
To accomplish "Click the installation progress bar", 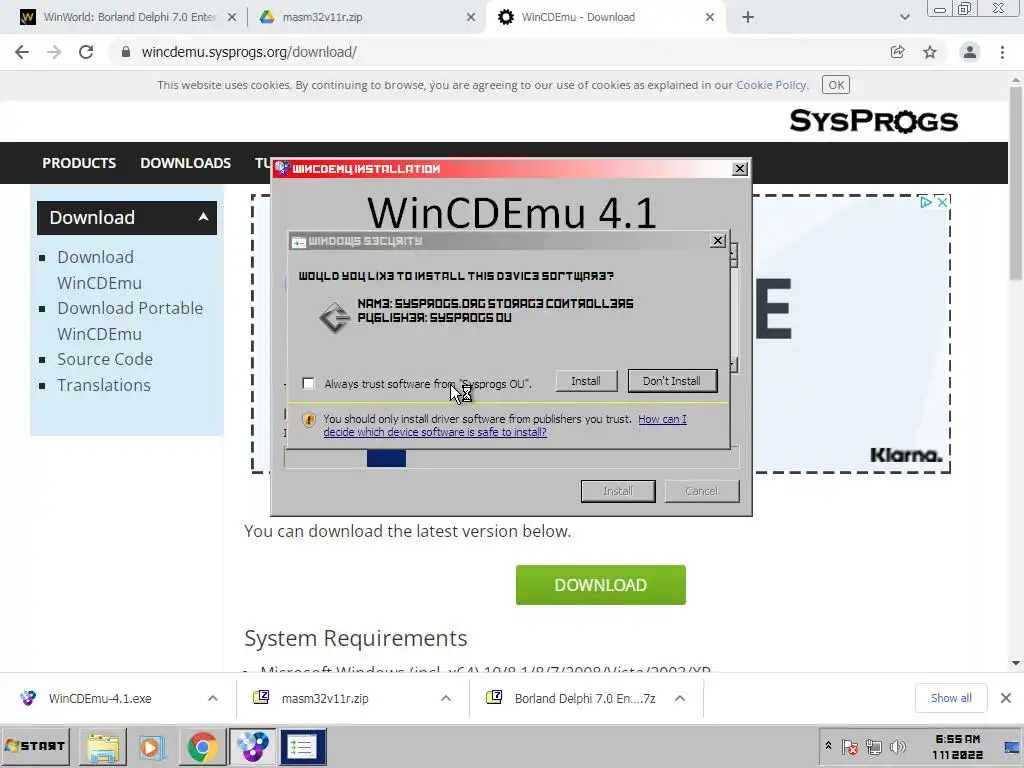I will click(511, 458).
